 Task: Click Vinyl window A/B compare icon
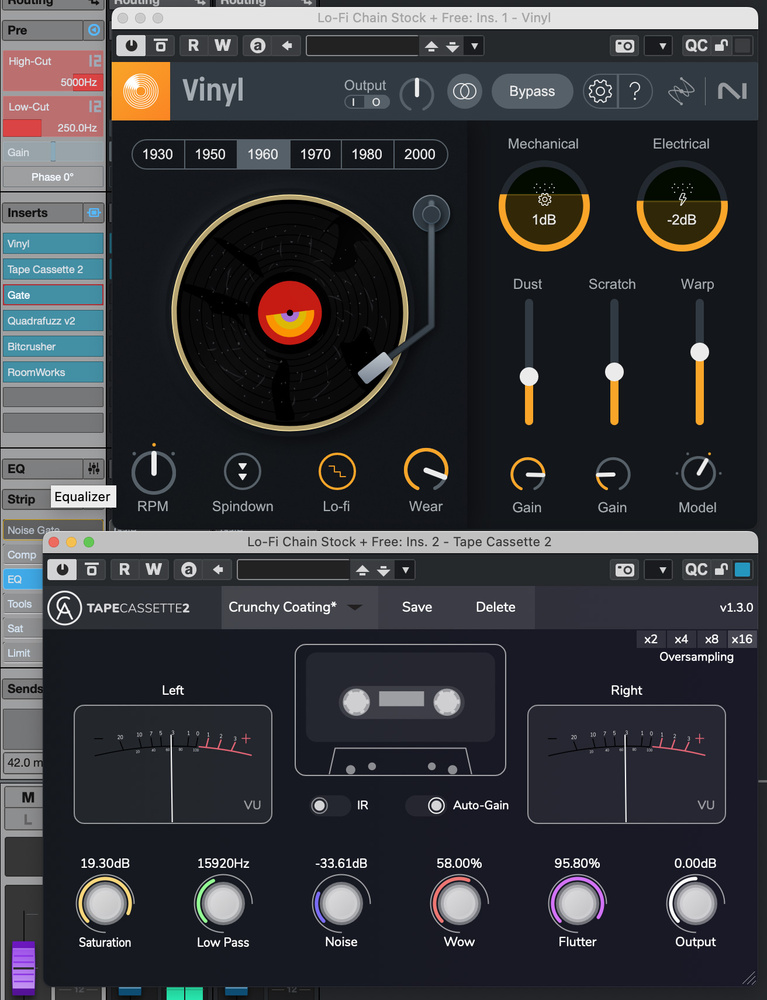coord(258,46)
